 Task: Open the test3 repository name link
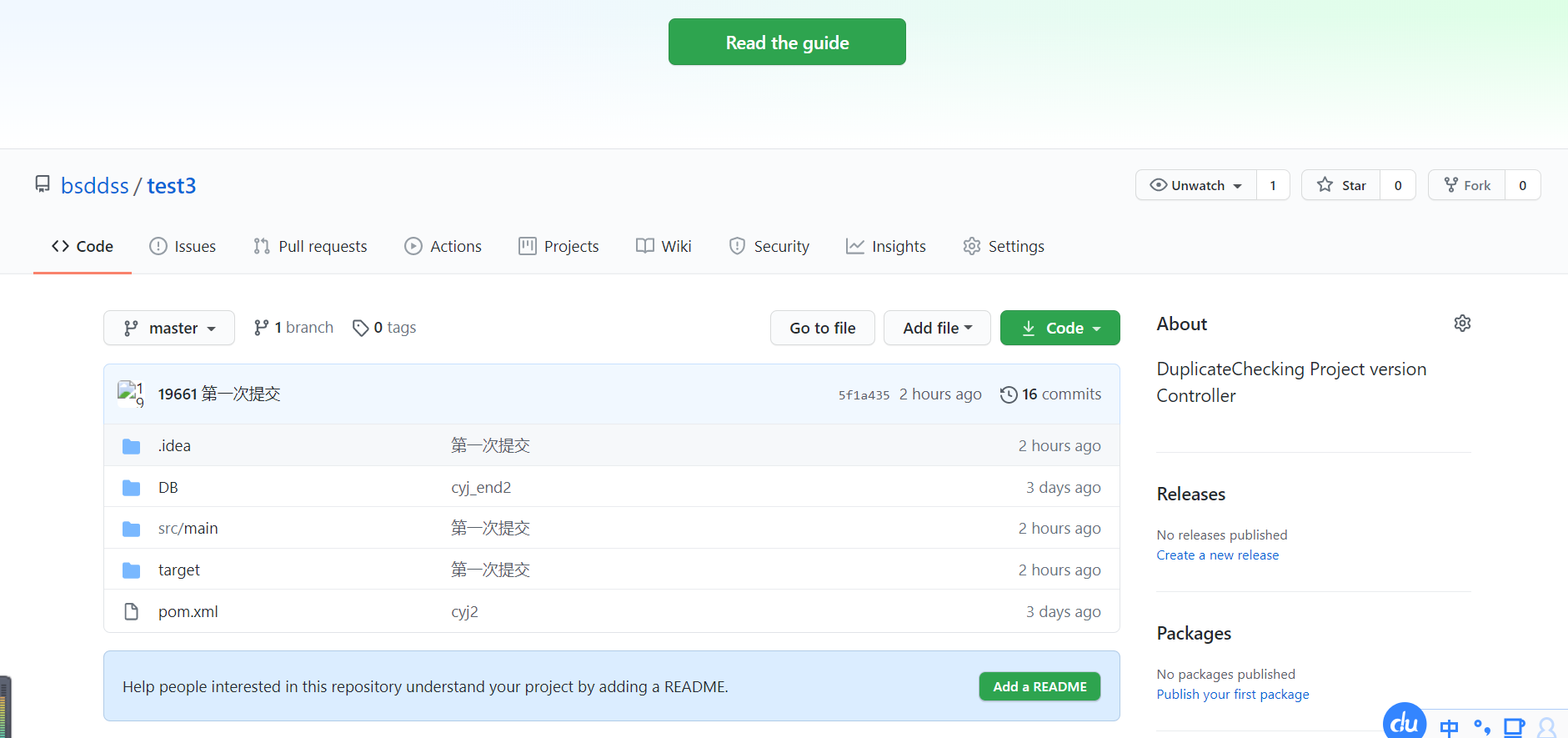[x=172, y=185]
